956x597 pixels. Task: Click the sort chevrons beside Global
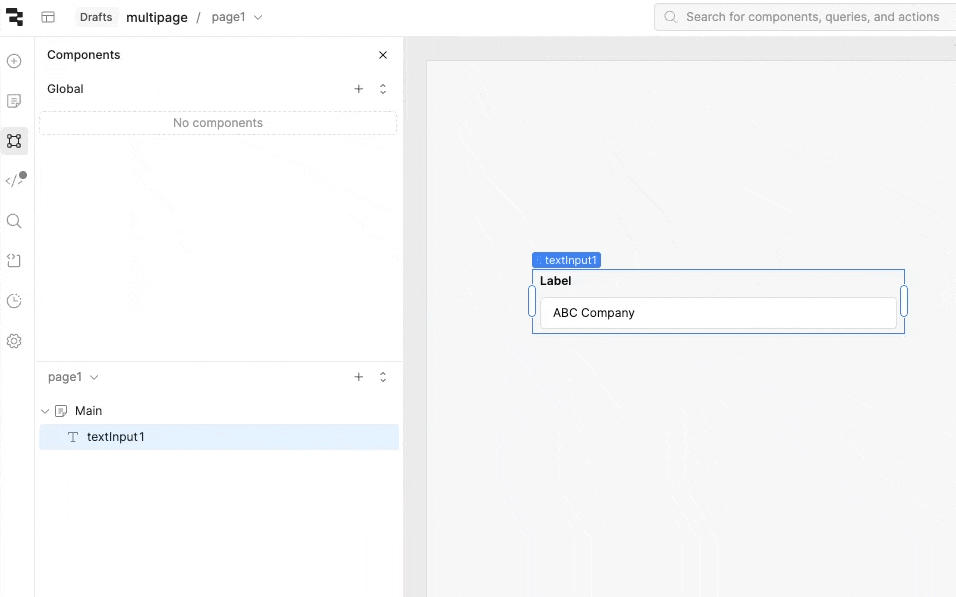click(x=382, y=89)
